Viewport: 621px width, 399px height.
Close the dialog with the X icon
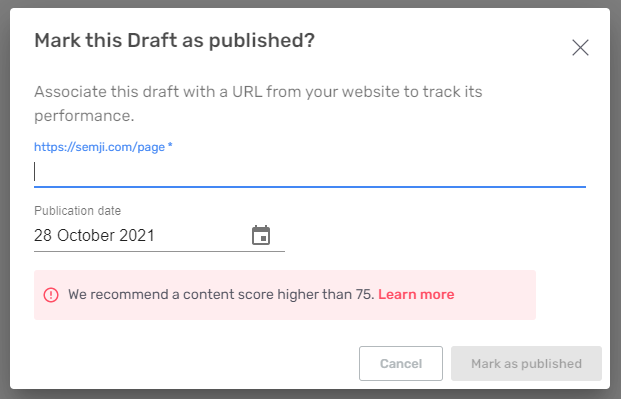580,48
